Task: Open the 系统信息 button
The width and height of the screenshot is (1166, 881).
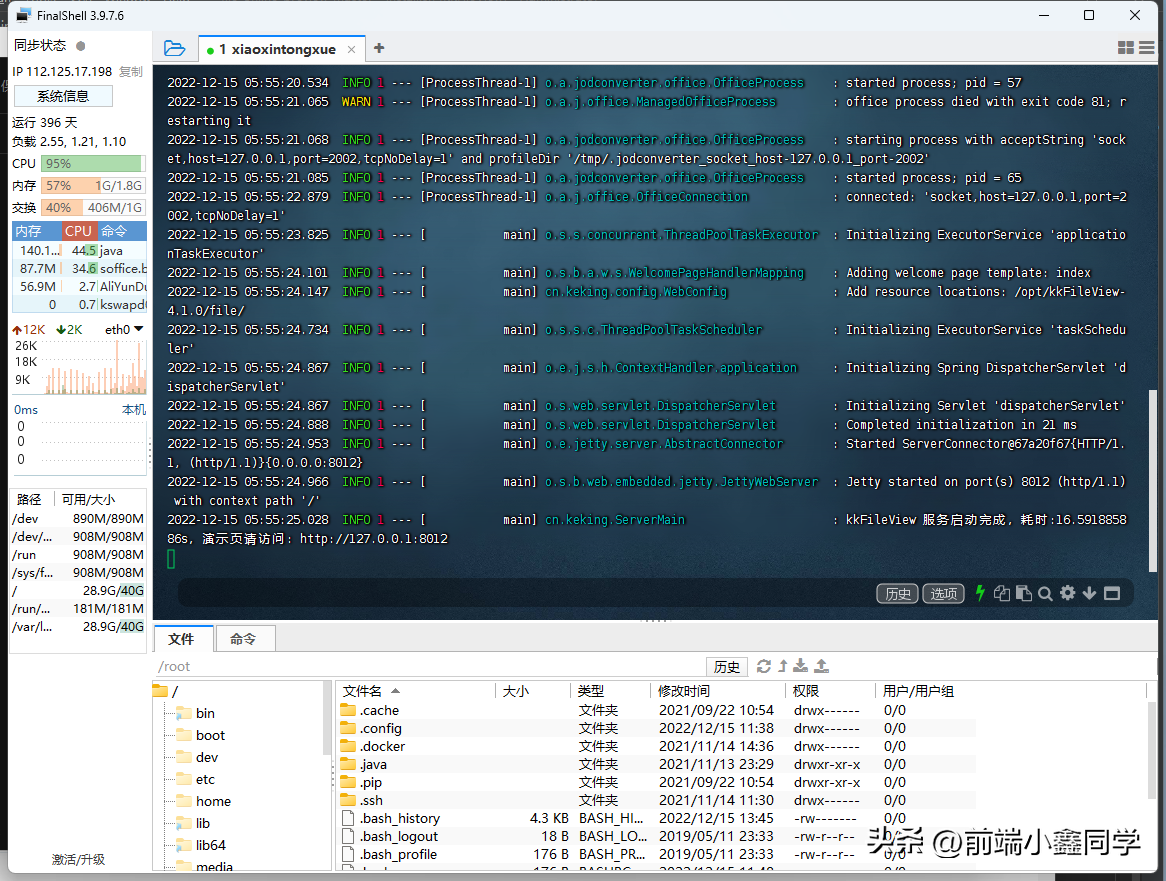Action: pos(63,96)
